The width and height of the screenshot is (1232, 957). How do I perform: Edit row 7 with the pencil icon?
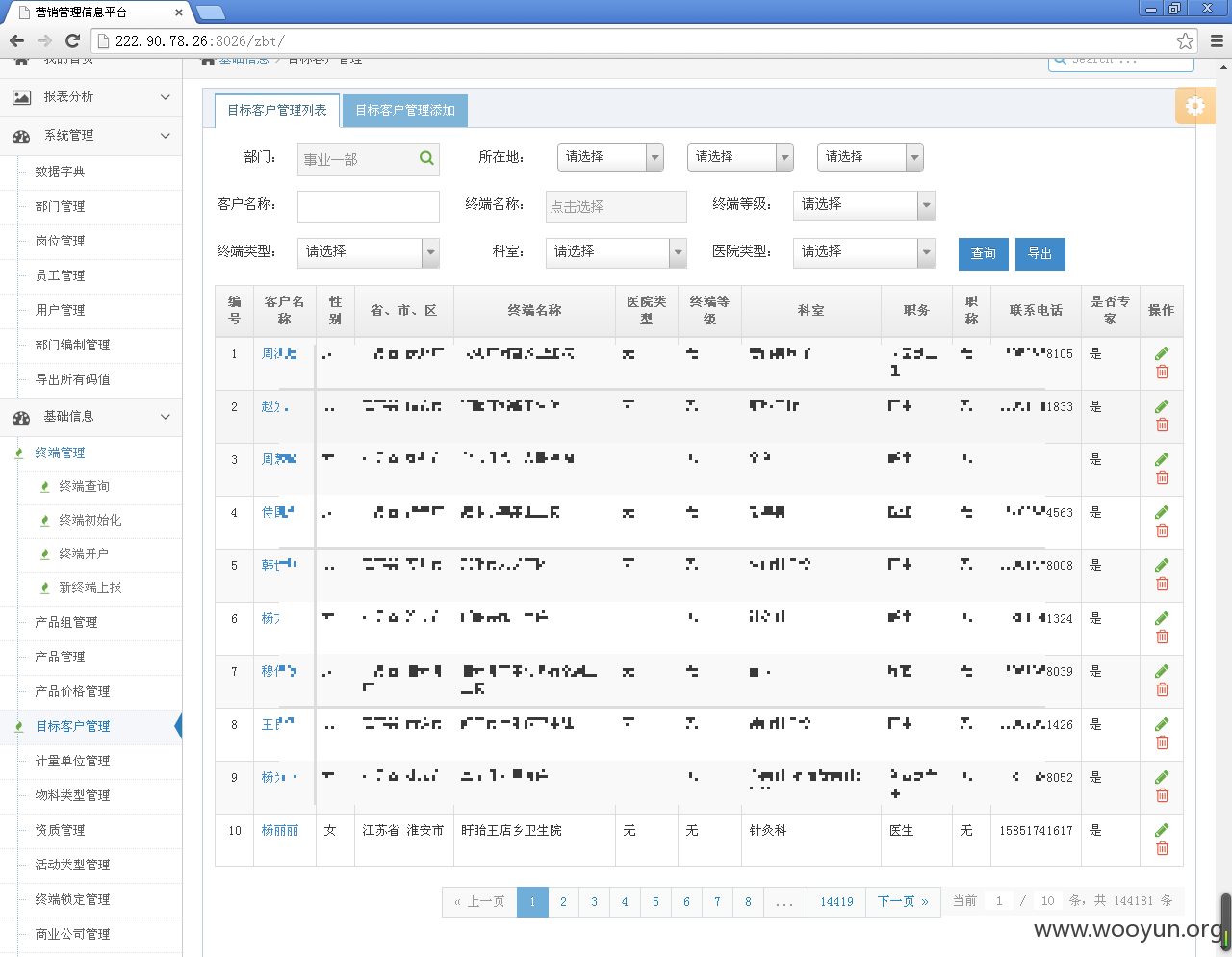(1162, 671)
